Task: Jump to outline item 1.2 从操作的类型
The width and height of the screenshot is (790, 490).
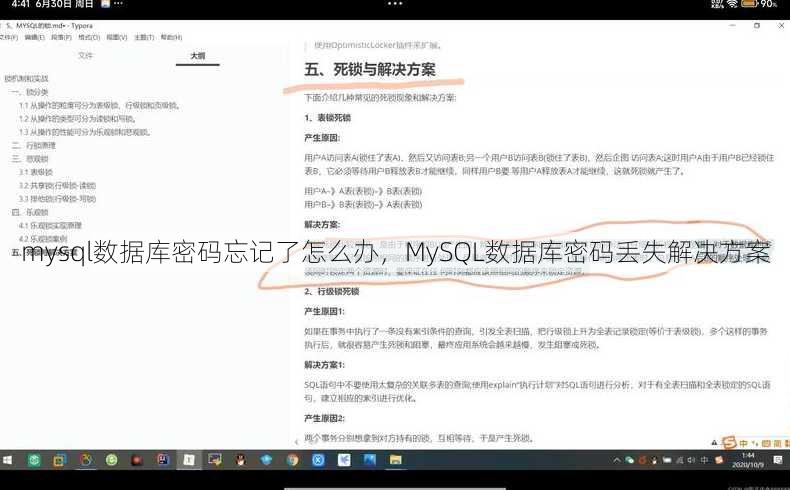Action: (78, 119)
